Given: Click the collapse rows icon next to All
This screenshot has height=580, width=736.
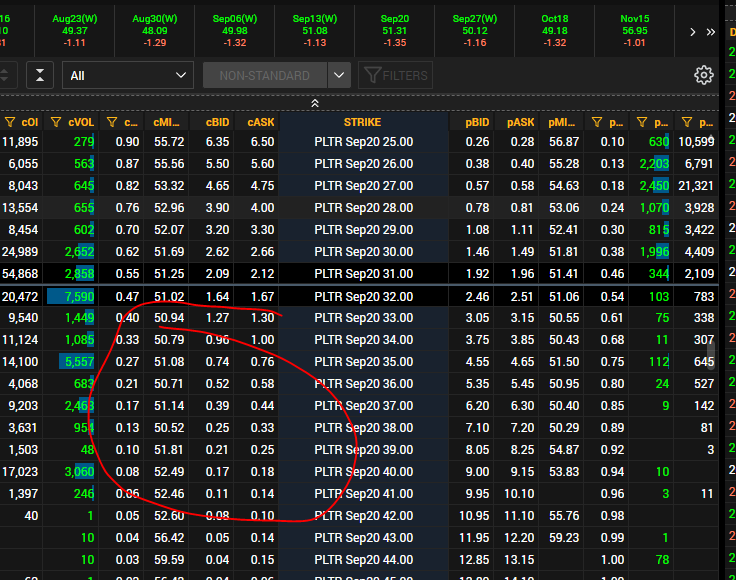Looking at the screenshot, I should point(40,75).
